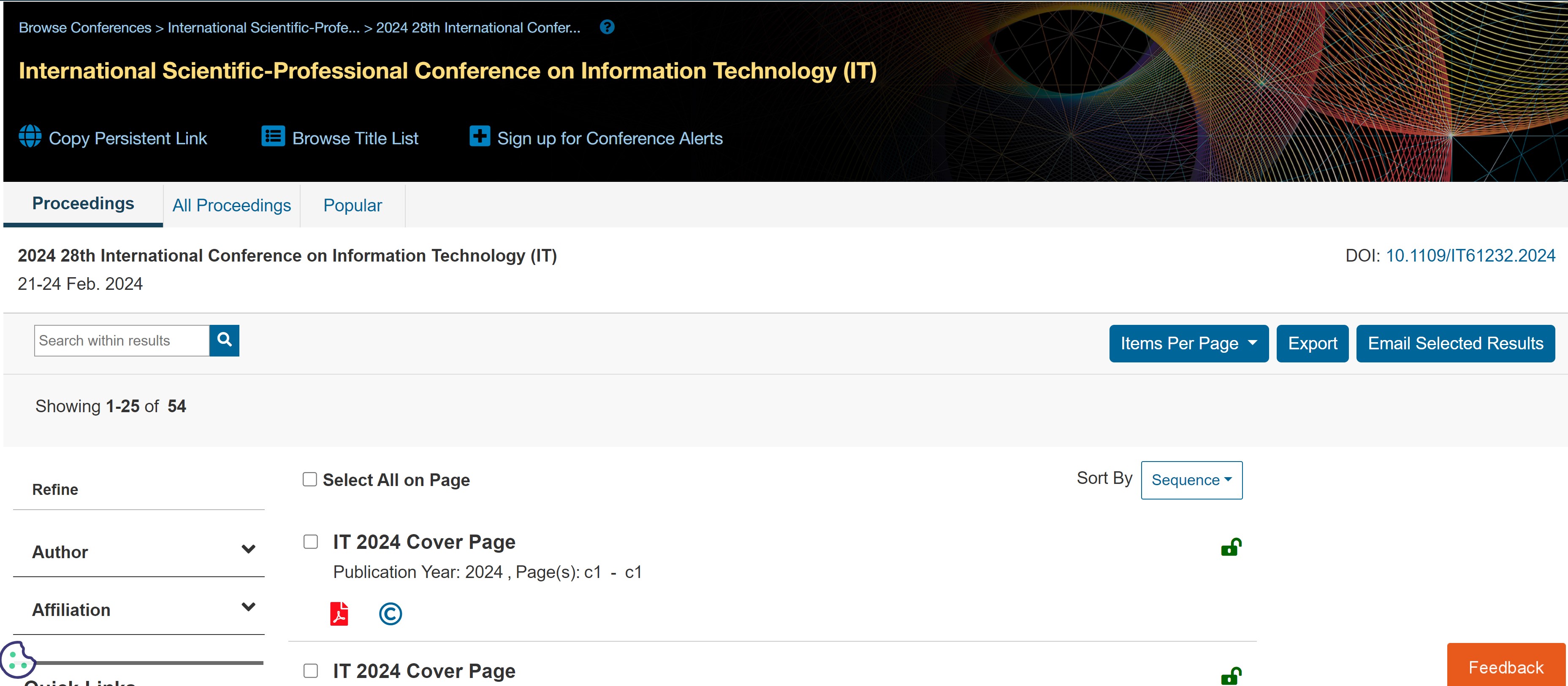Open the Items Per Page dropdown
Image resolution: width=1568 pixels, height=686 pixels.
1188,343
